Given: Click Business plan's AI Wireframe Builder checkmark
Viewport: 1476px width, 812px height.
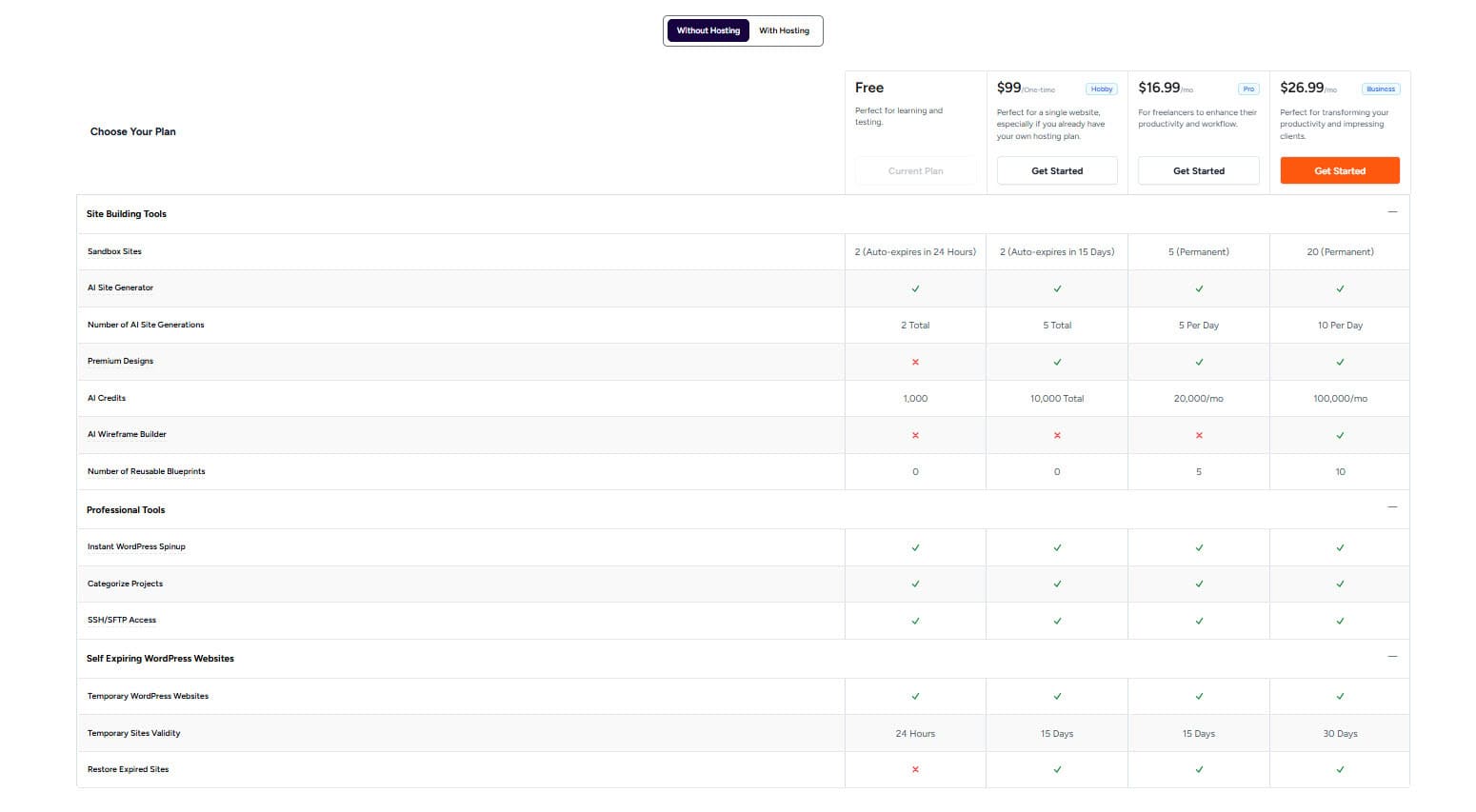Looking at the screenshot, I should [1340, 435].
